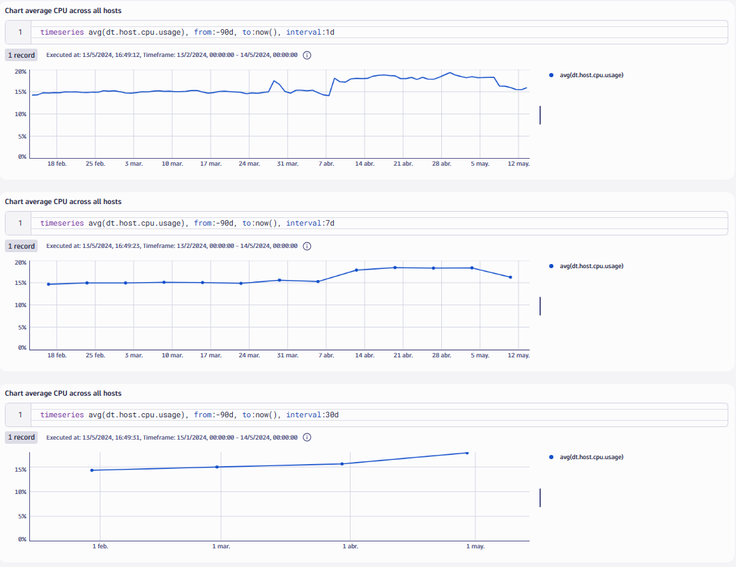Click line number 1 of the first query
Screen dimensions: 736x567
point(20,32)
